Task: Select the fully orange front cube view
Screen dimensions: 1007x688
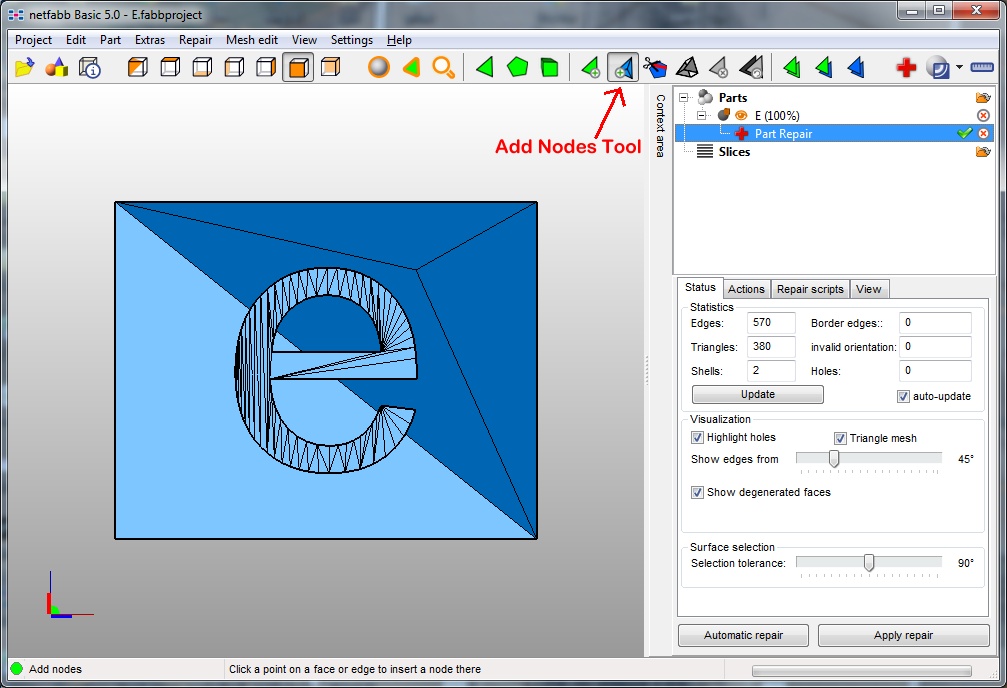Action: (298, 67)
